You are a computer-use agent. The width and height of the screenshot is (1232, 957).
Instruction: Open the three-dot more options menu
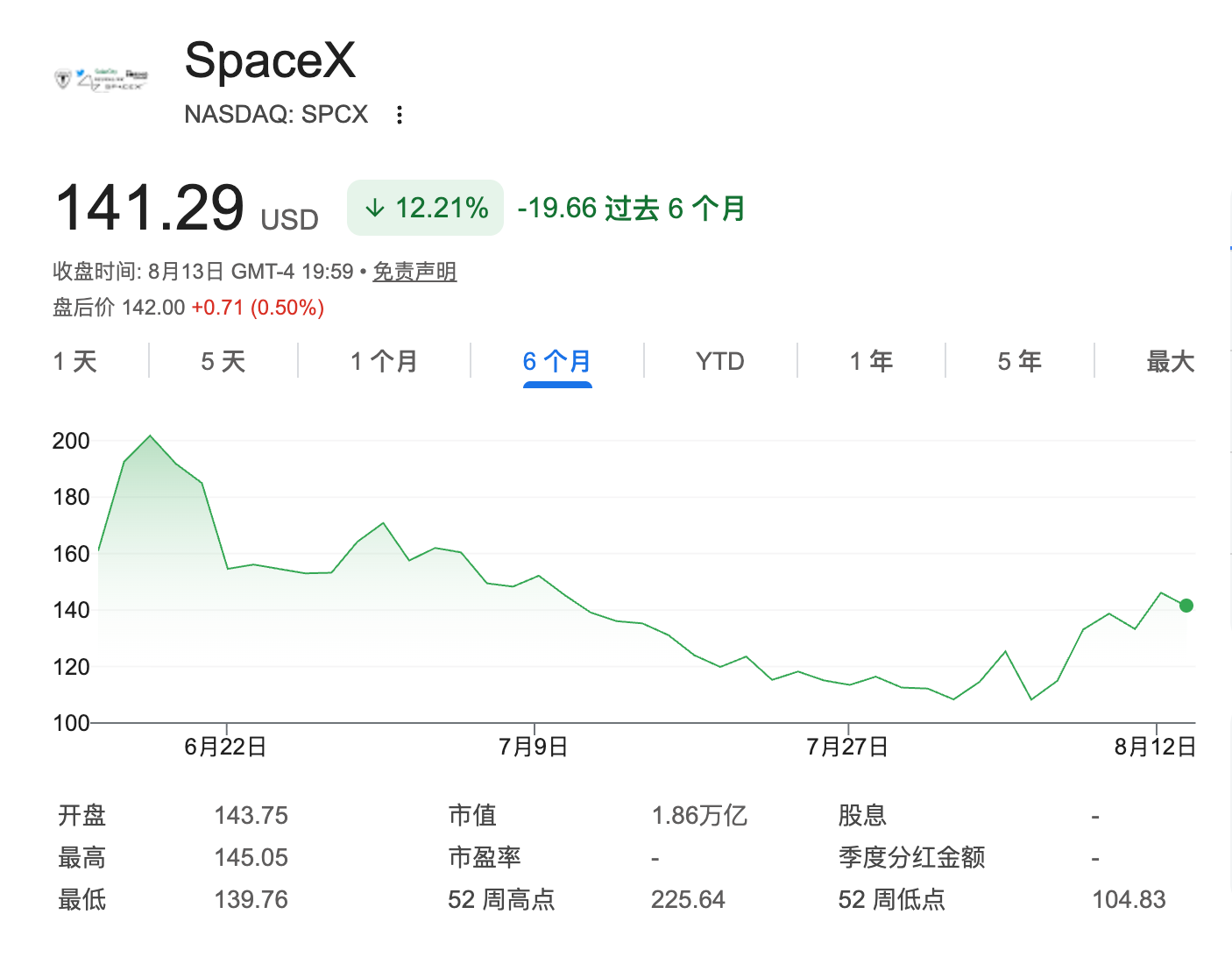(400, 115)
